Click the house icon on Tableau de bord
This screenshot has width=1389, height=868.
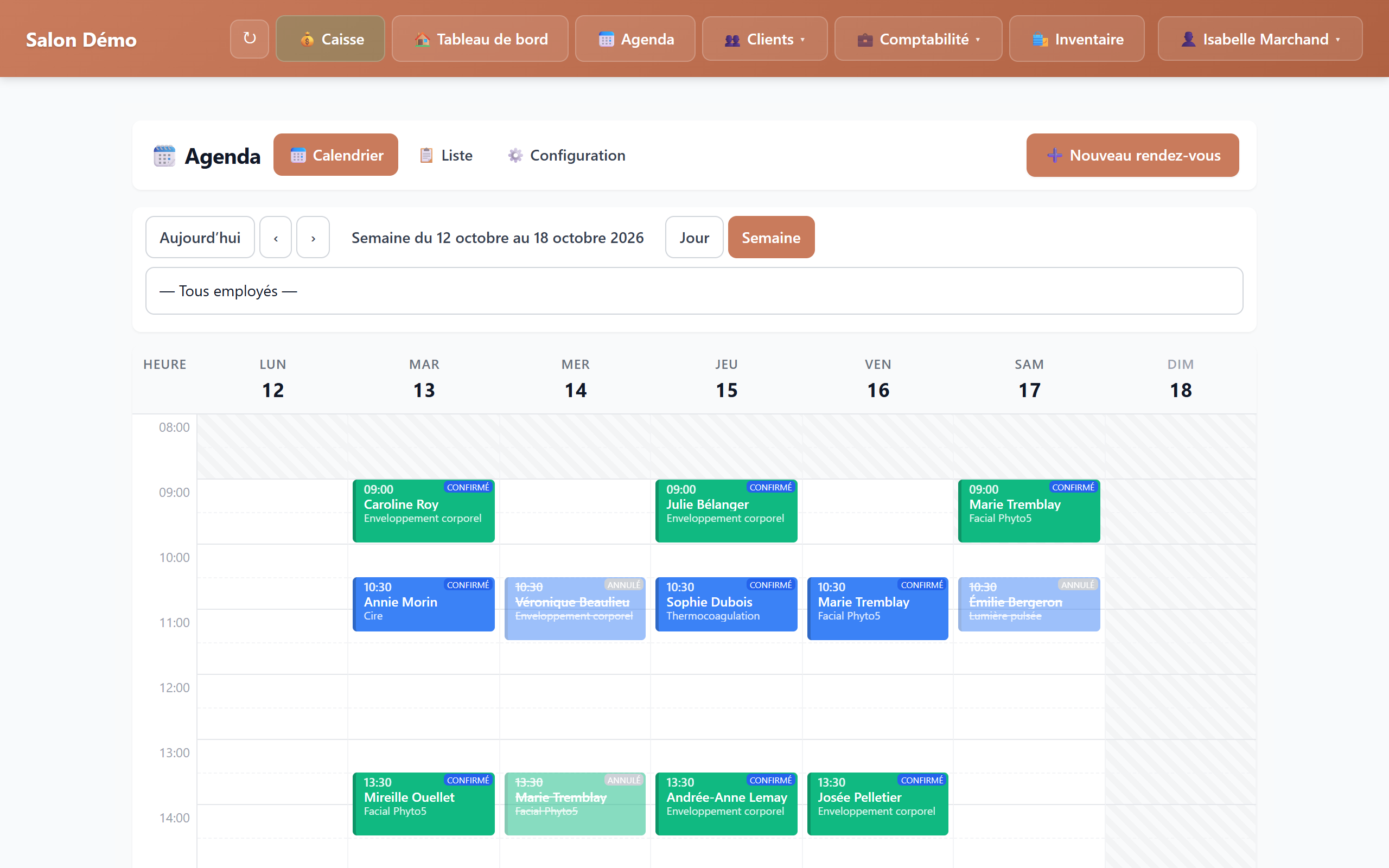click(x=422, y=39)
